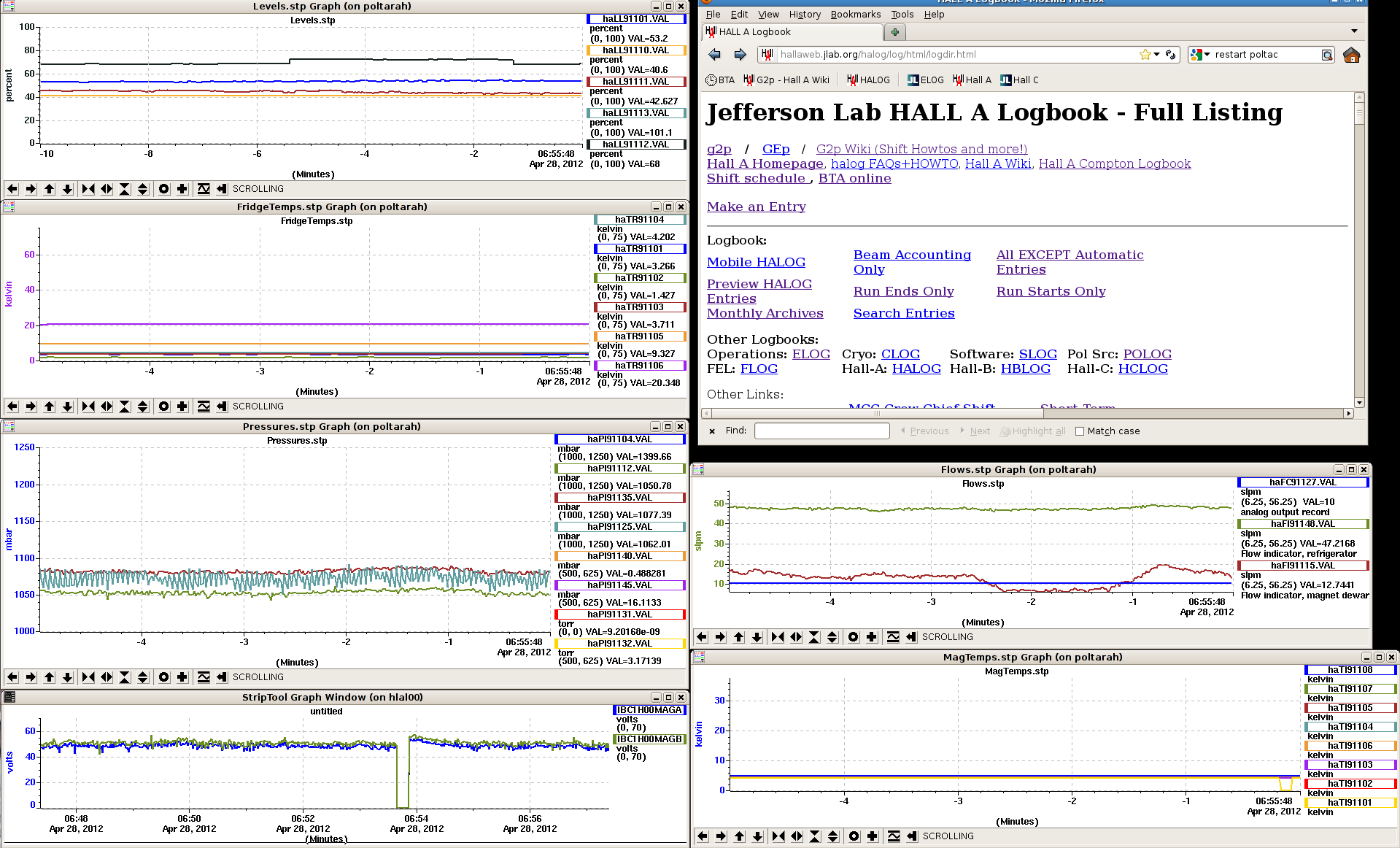The image size is (1400, 848).
Task: Plus icon in MagTemps.stp graph toolbar
Action: (x=873, y=836)
